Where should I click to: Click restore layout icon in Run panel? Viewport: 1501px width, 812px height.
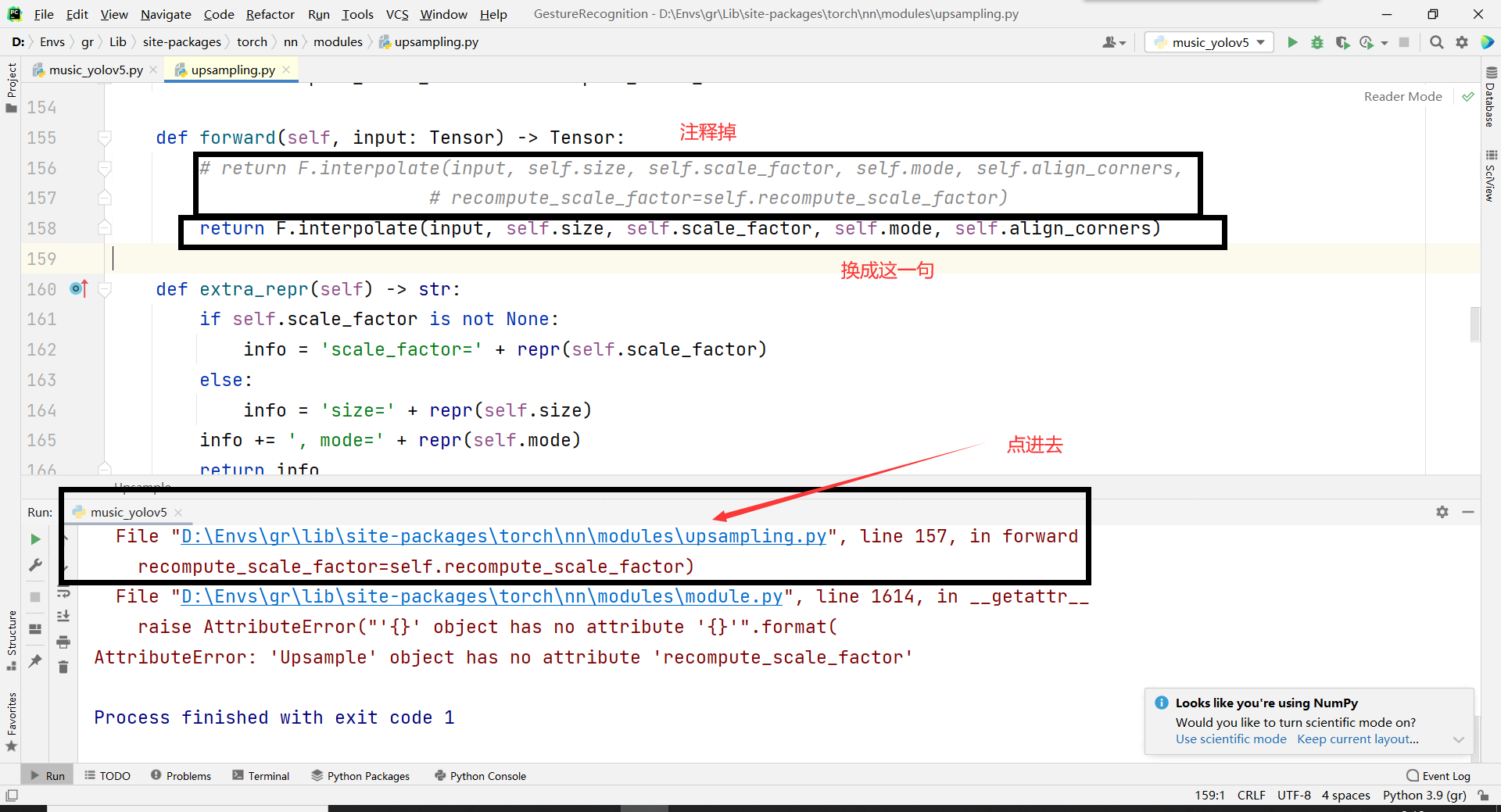point(35,628)
